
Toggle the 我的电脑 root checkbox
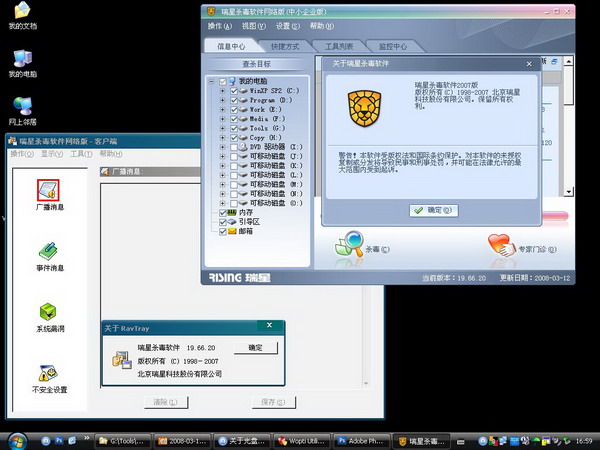(223, 82)
